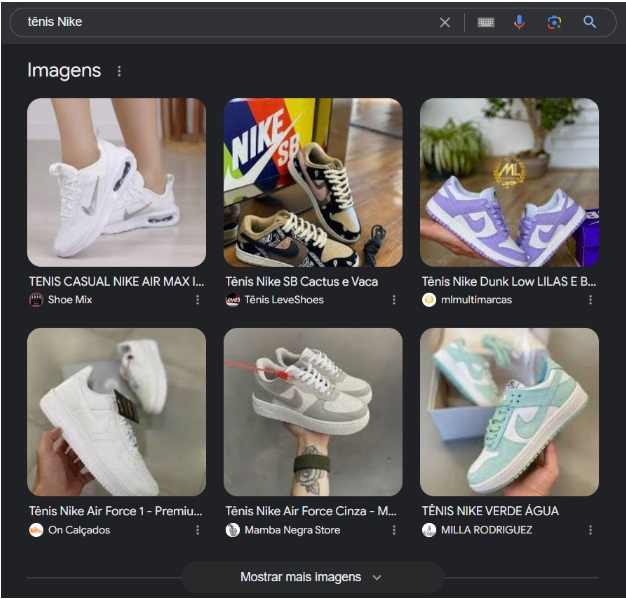Open more options for mlmultimarcas result
The width and height of the screenshot is (626, 599).
[590, 300]
